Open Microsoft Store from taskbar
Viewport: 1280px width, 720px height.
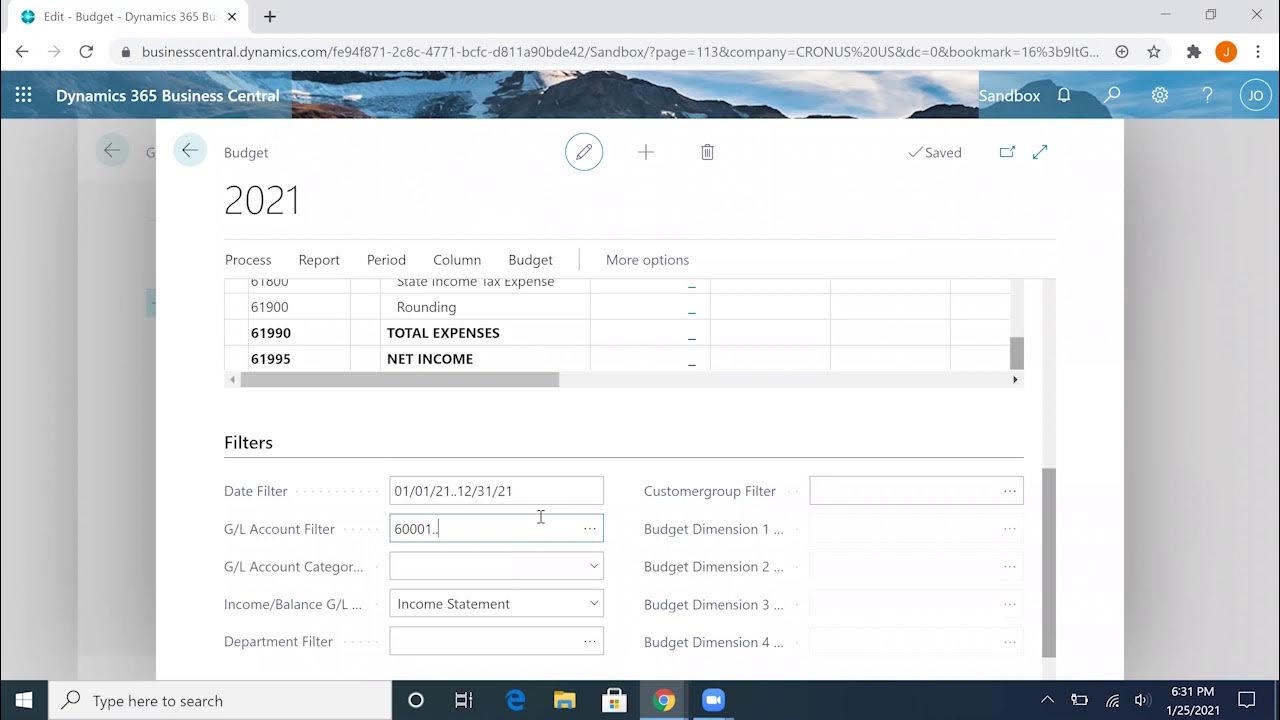614,700
